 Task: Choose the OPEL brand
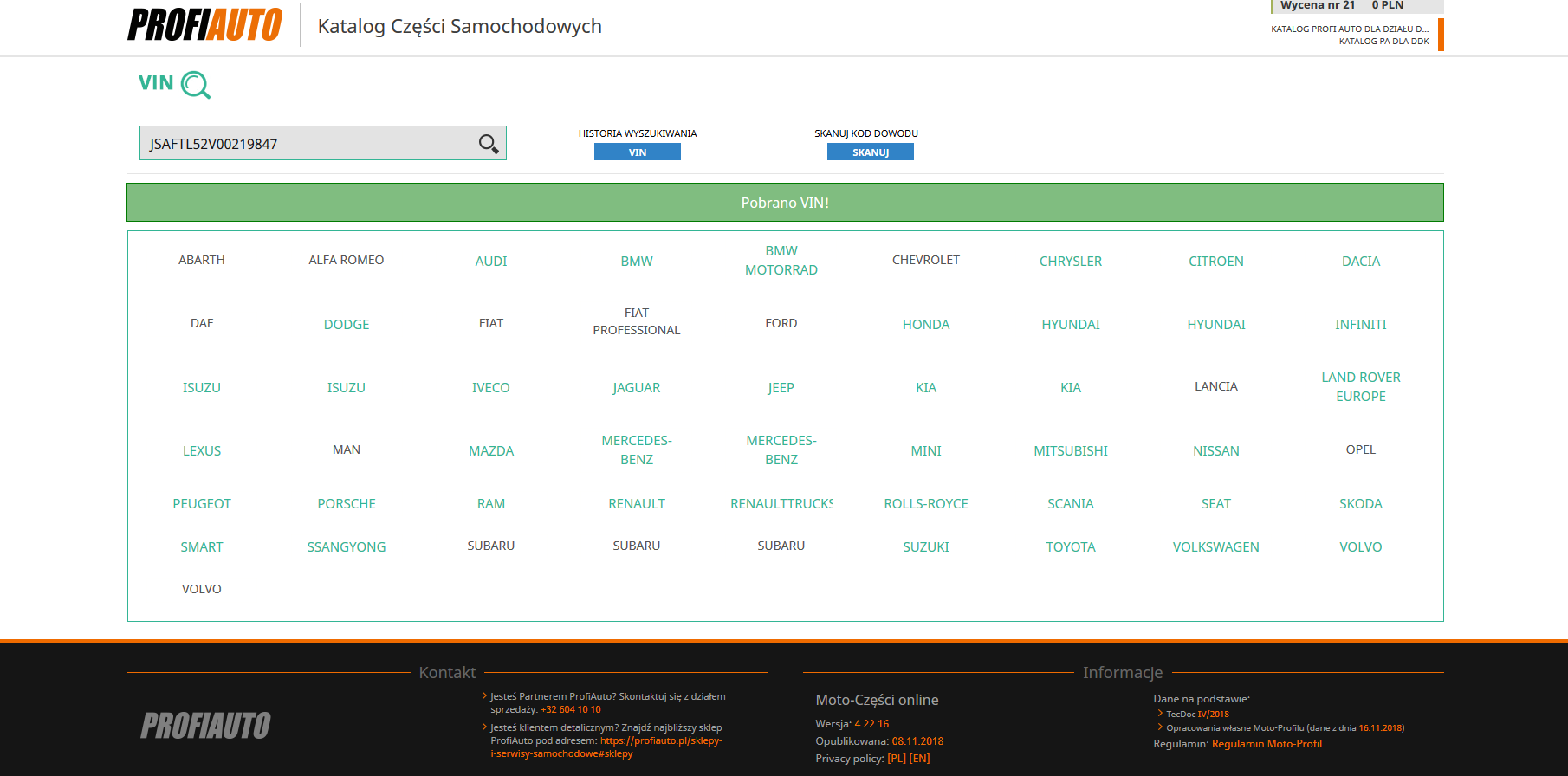click(x=1361, y=449)
